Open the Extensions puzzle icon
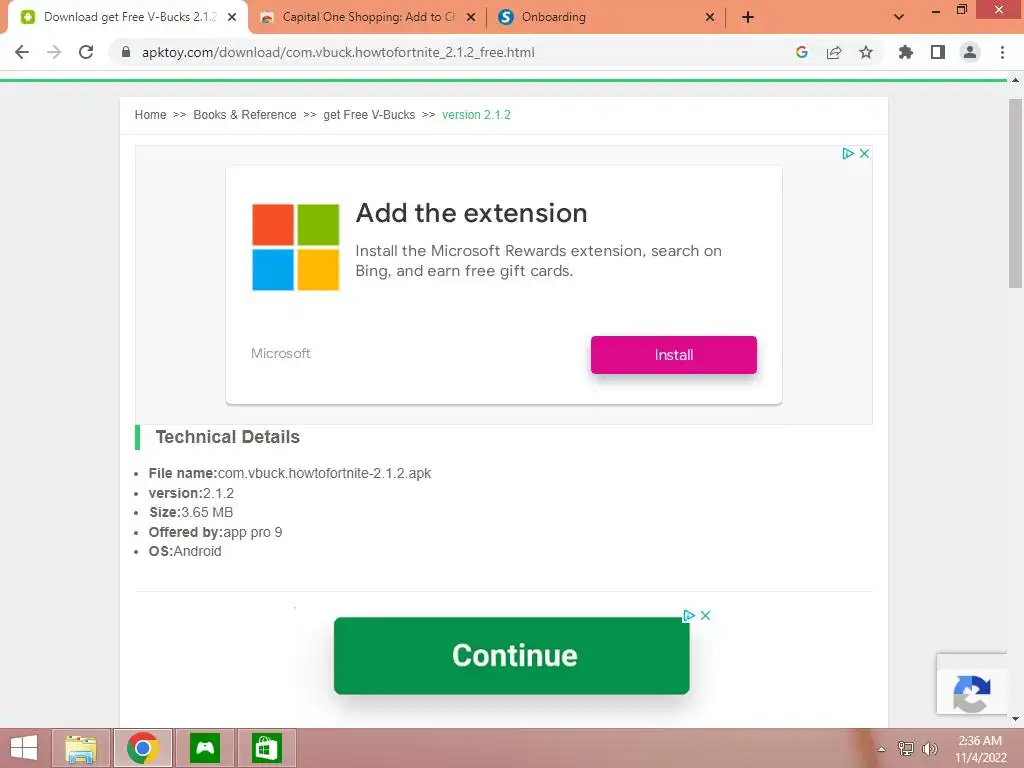The image size is (1024, 768). [x=906, y=52]
